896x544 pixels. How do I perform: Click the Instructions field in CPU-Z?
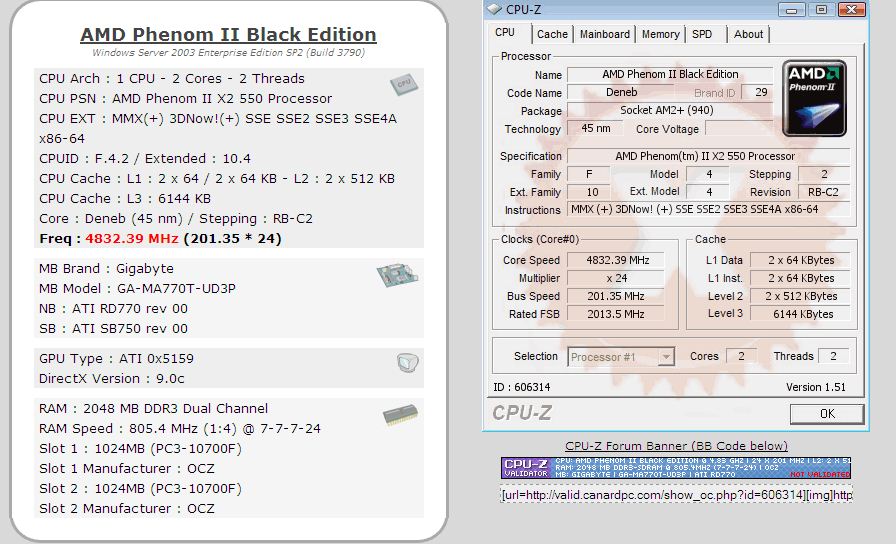pos(708,210)
